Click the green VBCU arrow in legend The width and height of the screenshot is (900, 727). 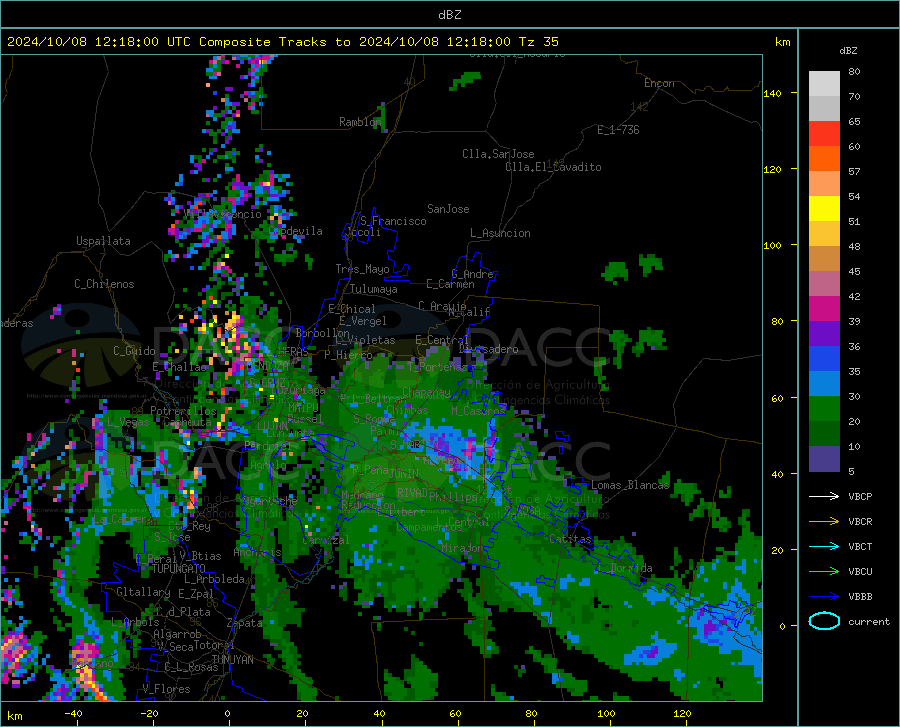pyautogui.click(x=824, y=572)
